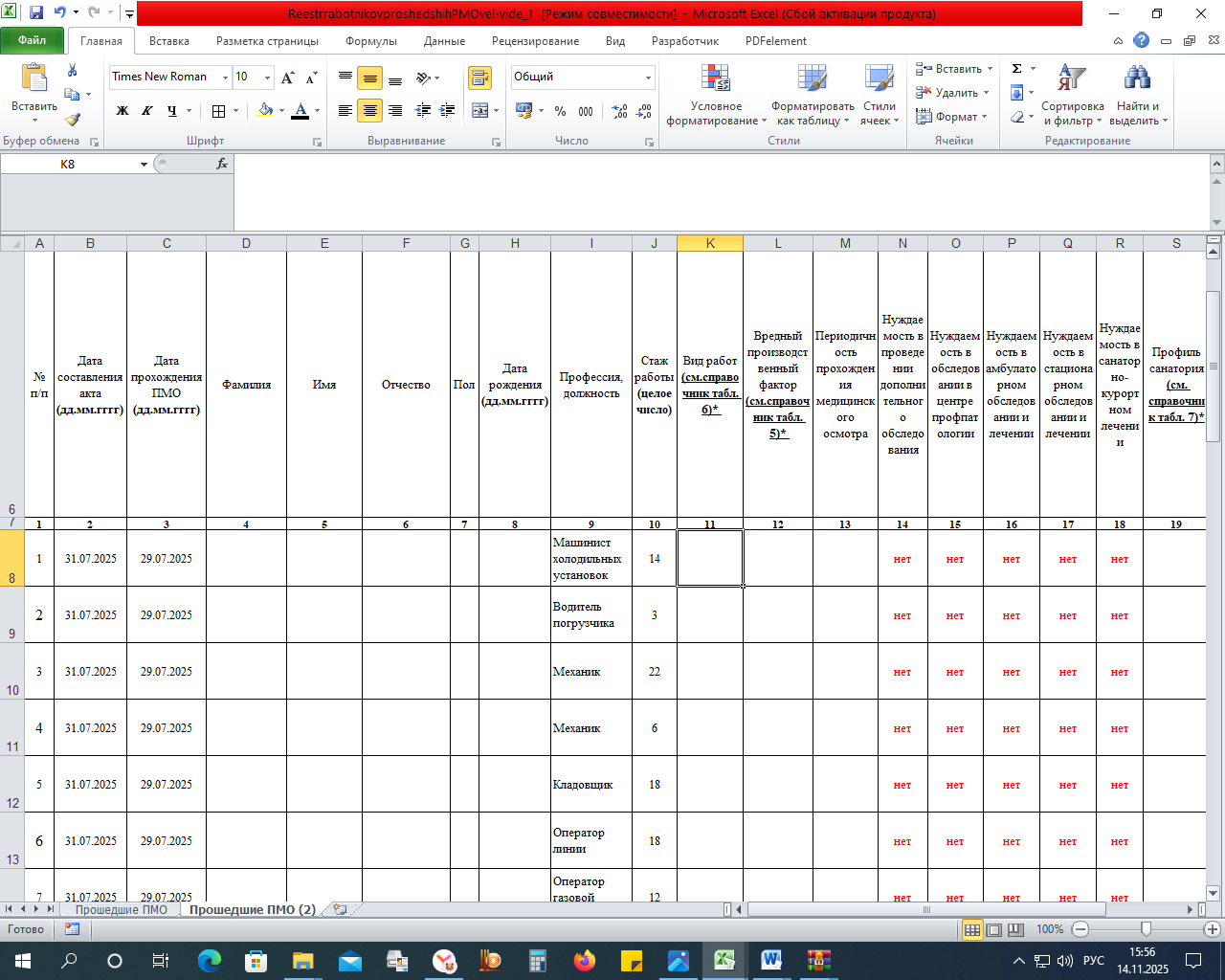1225x980 pixels.
Task: Open the Name Box dropdown arrow
Action: pos(144,165)
